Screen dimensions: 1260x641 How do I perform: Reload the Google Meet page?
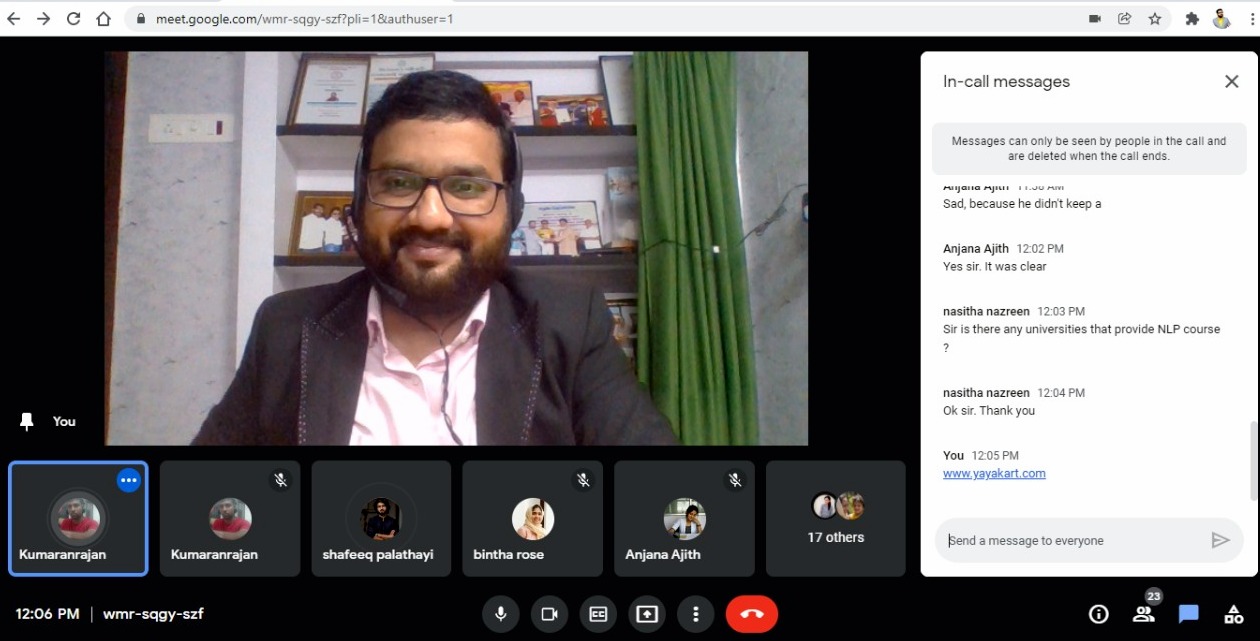click(73, 18)
